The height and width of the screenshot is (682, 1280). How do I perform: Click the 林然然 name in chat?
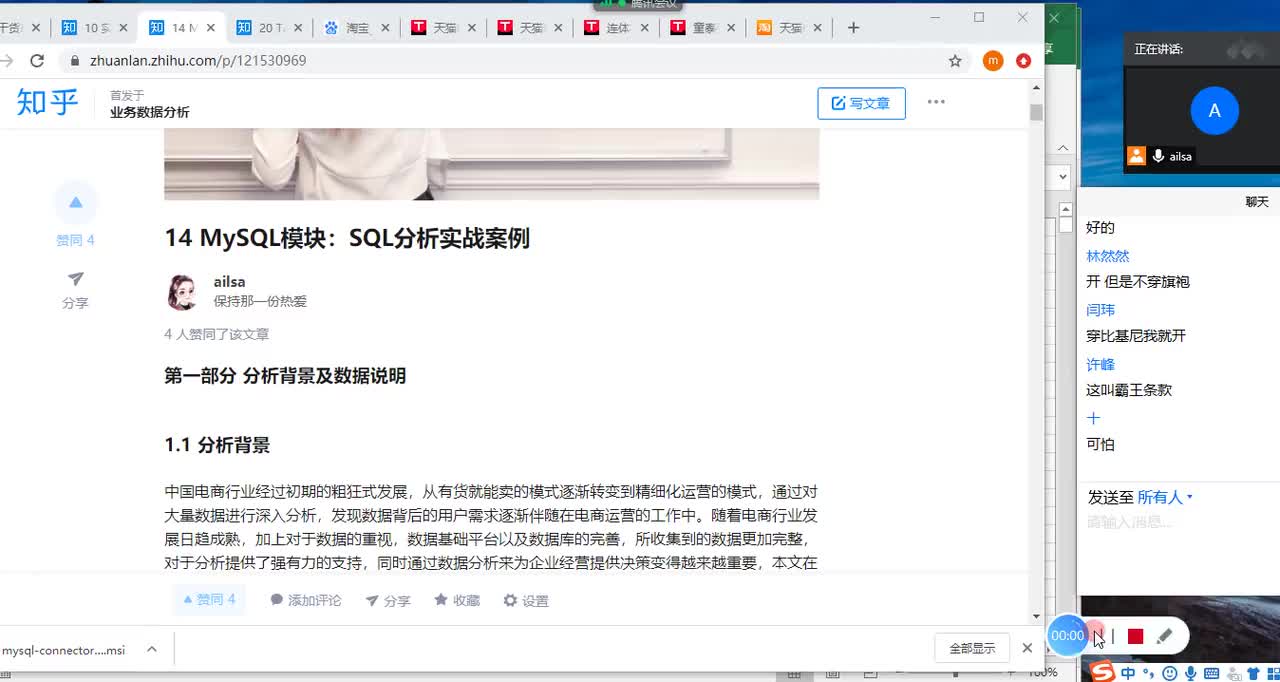pyautogui.click(x=1107, y=256)
